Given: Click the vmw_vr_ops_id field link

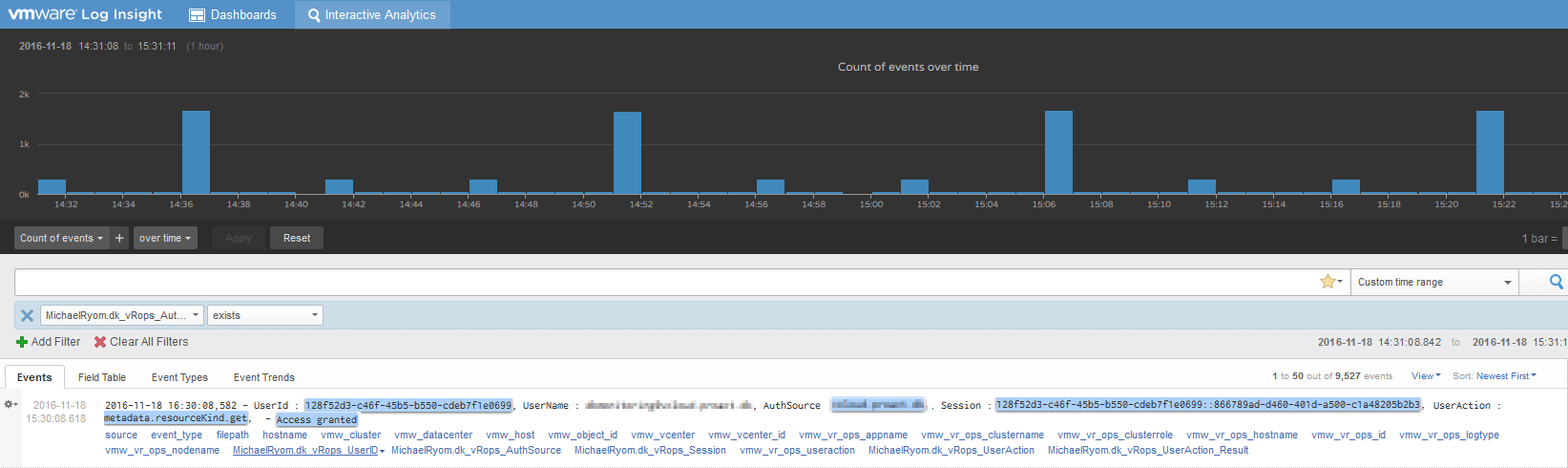Looking at the screenshot, I should point(1348,436).
